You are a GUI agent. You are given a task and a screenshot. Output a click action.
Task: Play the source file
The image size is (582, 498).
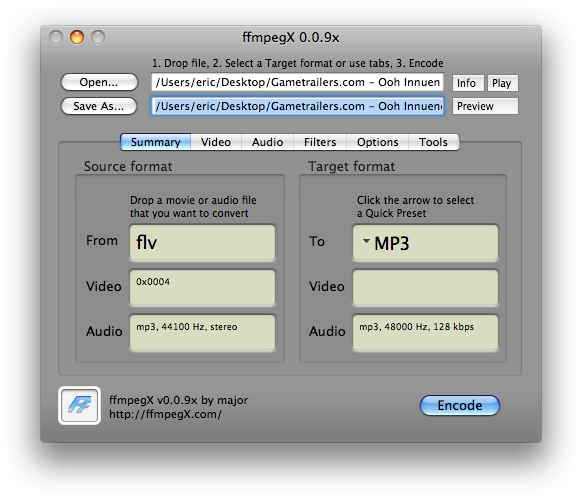503,83
